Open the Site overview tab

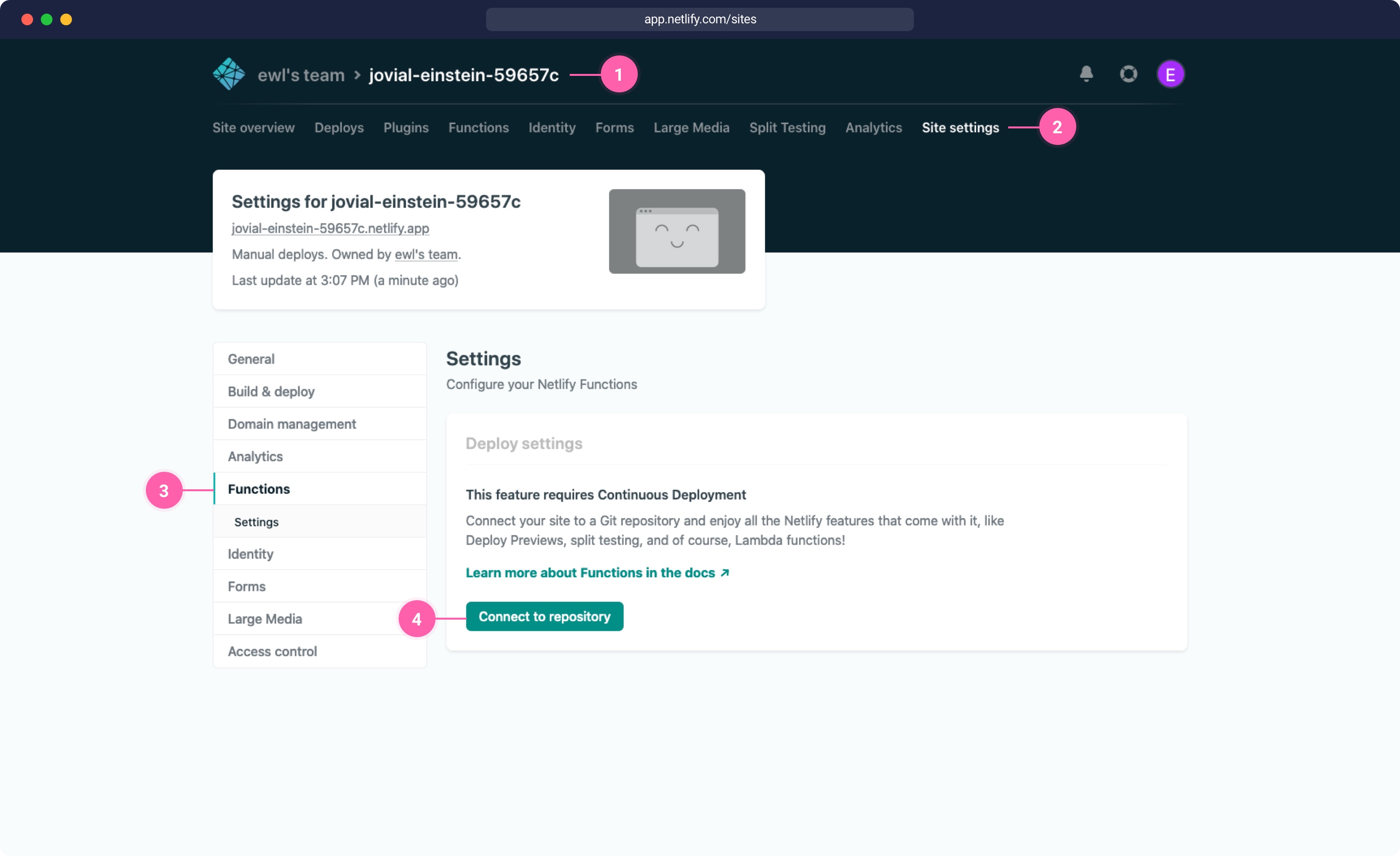(253, 127)
